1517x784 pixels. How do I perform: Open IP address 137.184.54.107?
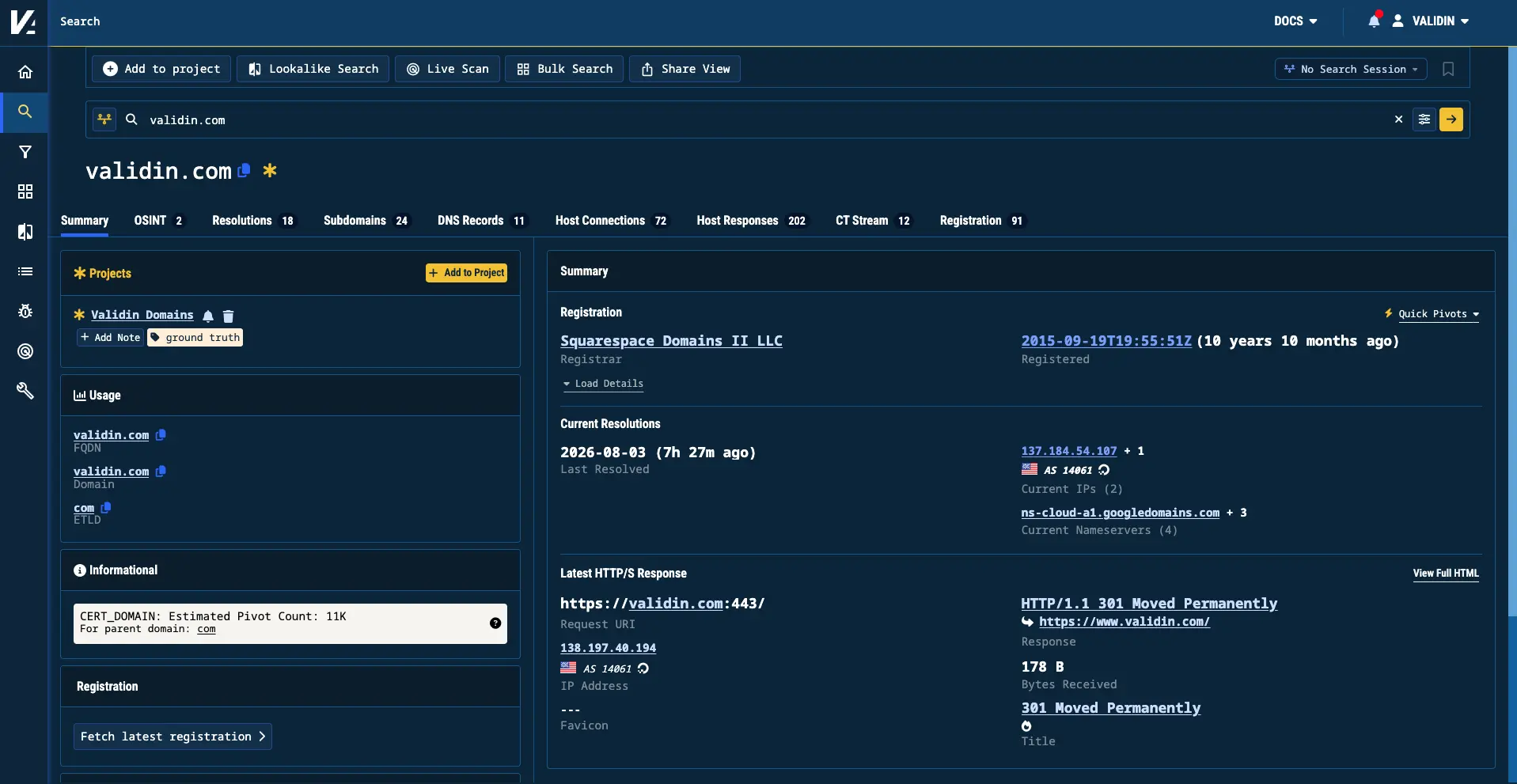click(1069, 451)
